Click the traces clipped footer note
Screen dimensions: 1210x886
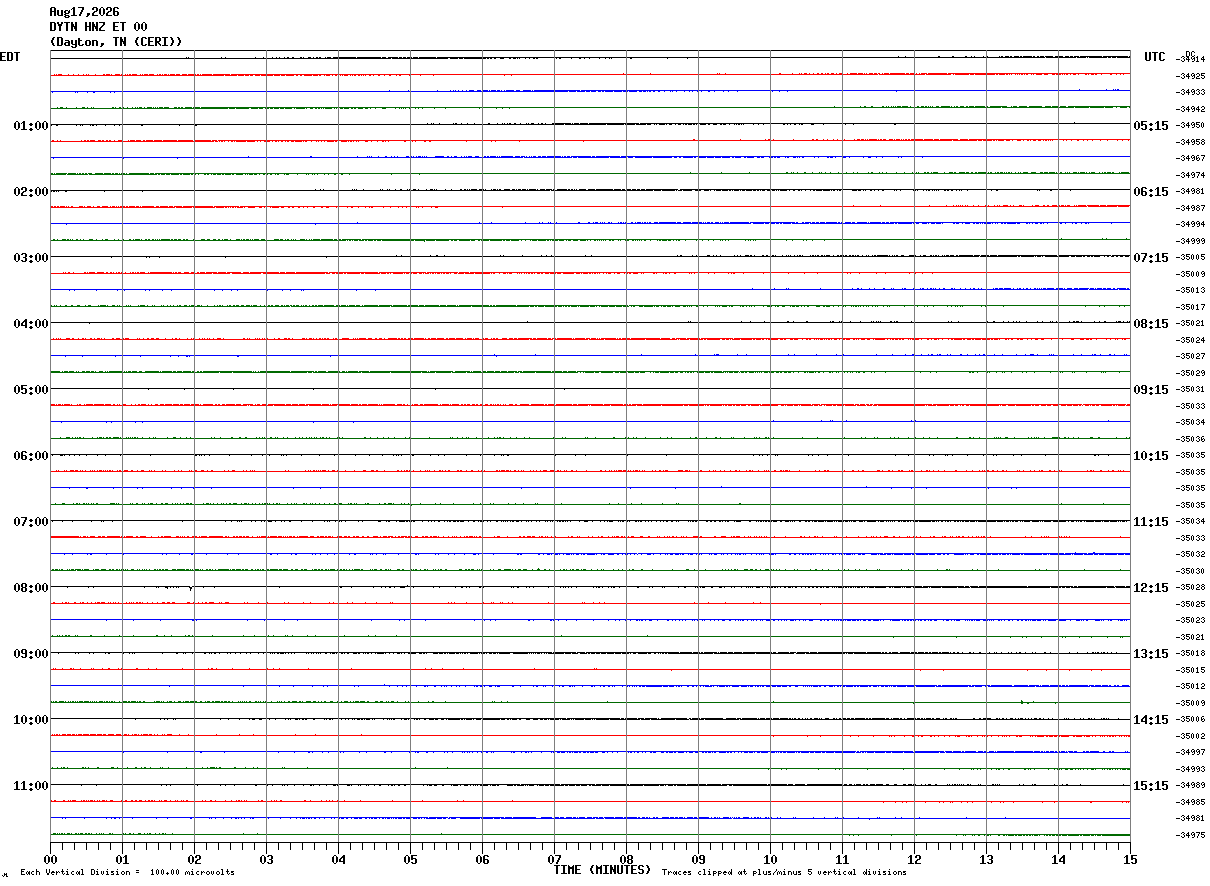click(784, 873)
